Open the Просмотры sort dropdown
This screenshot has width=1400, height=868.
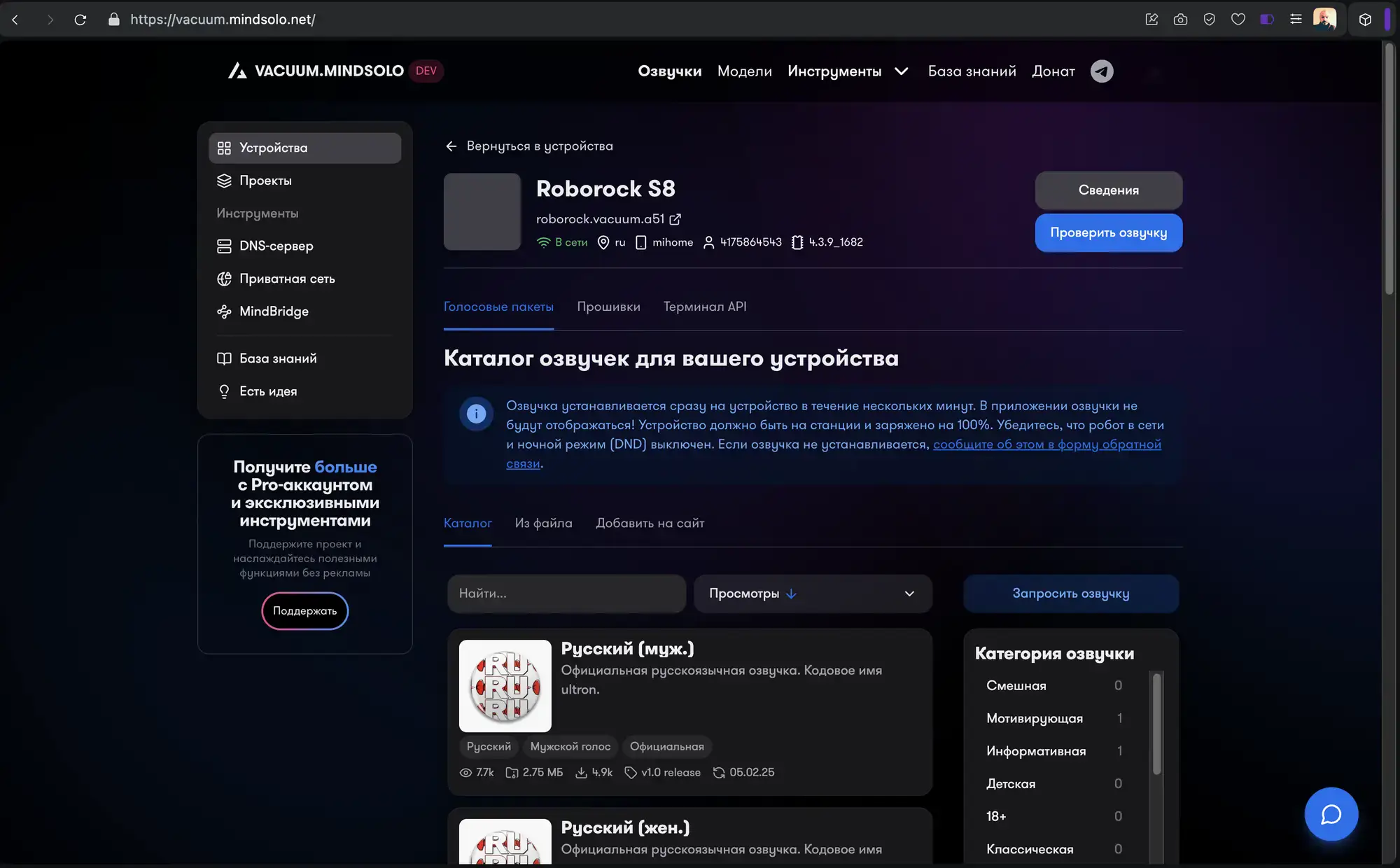(813, 594)
